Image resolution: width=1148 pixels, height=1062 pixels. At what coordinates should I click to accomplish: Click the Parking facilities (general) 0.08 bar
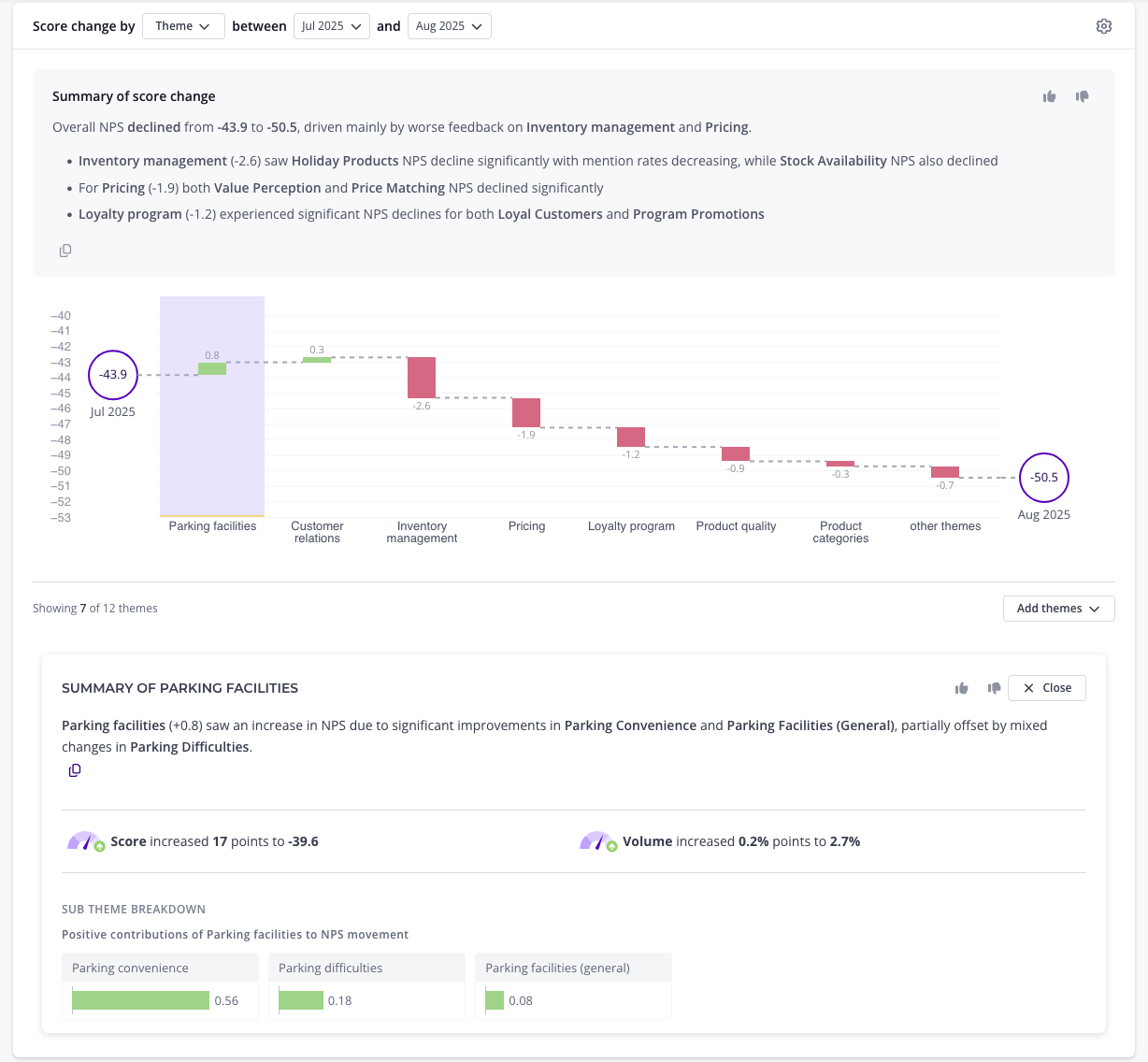coord(495,1000)
